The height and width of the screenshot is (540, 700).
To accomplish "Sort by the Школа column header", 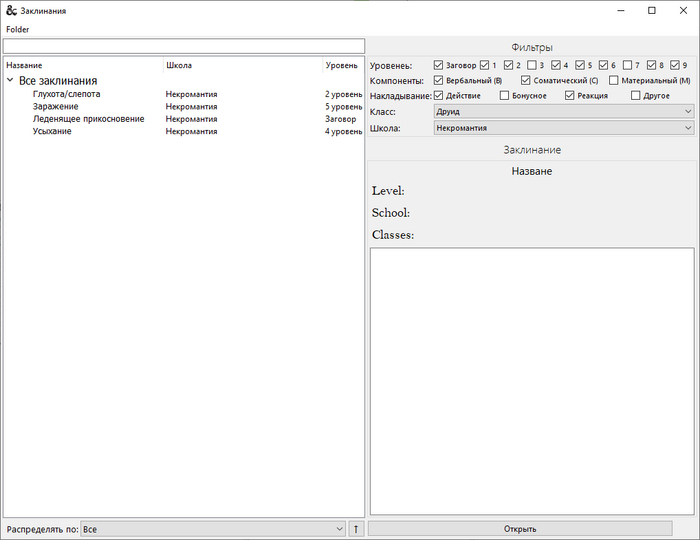I will [x=178, y=65].
